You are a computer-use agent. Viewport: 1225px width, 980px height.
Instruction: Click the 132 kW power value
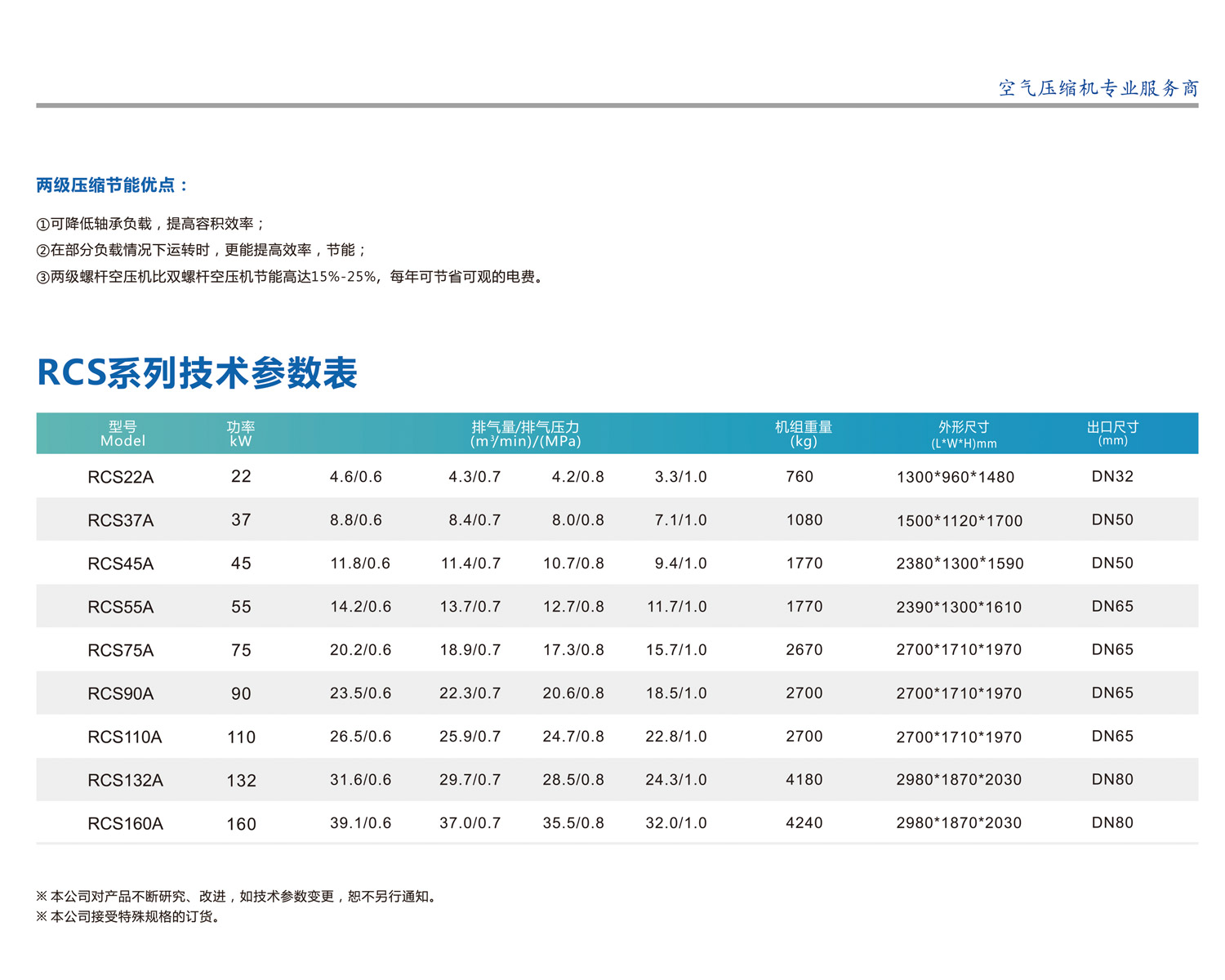[241, 781]
